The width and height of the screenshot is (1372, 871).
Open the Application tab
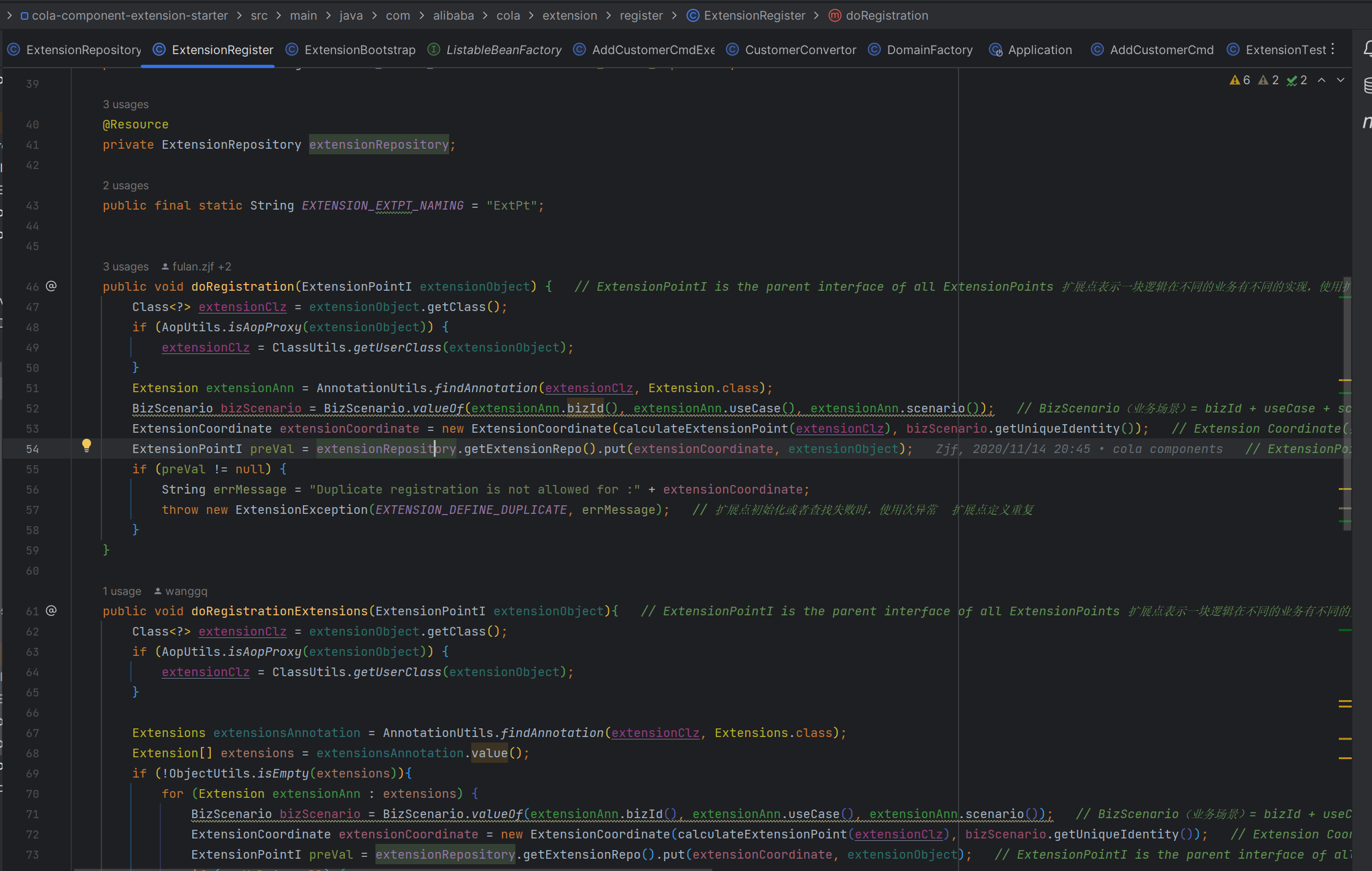point(1030,50)
